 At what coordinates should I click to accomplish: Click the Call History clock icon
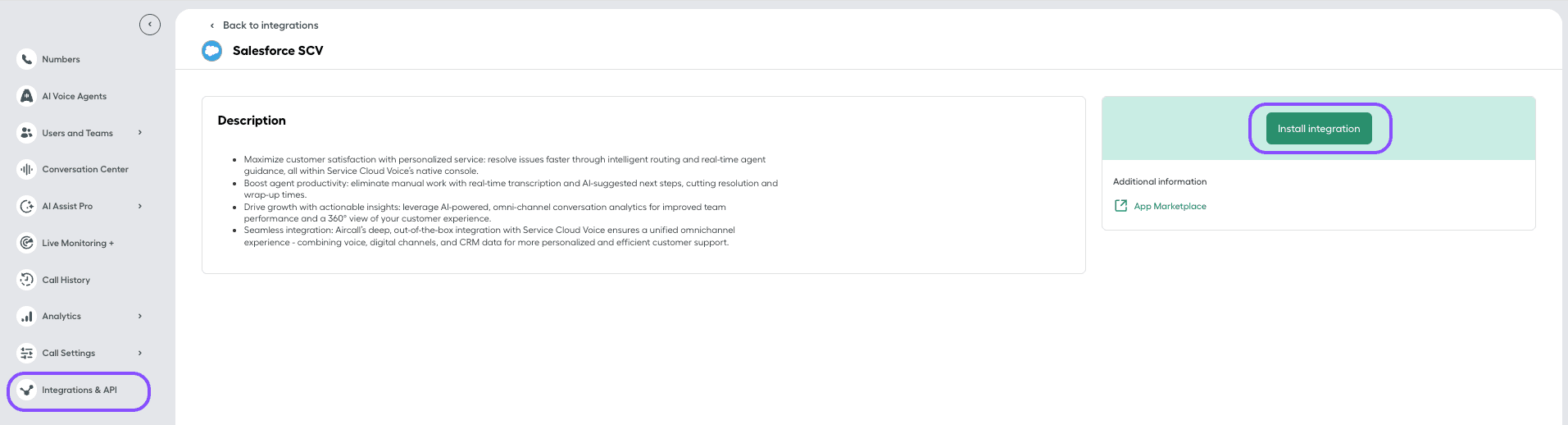(26, 280)
